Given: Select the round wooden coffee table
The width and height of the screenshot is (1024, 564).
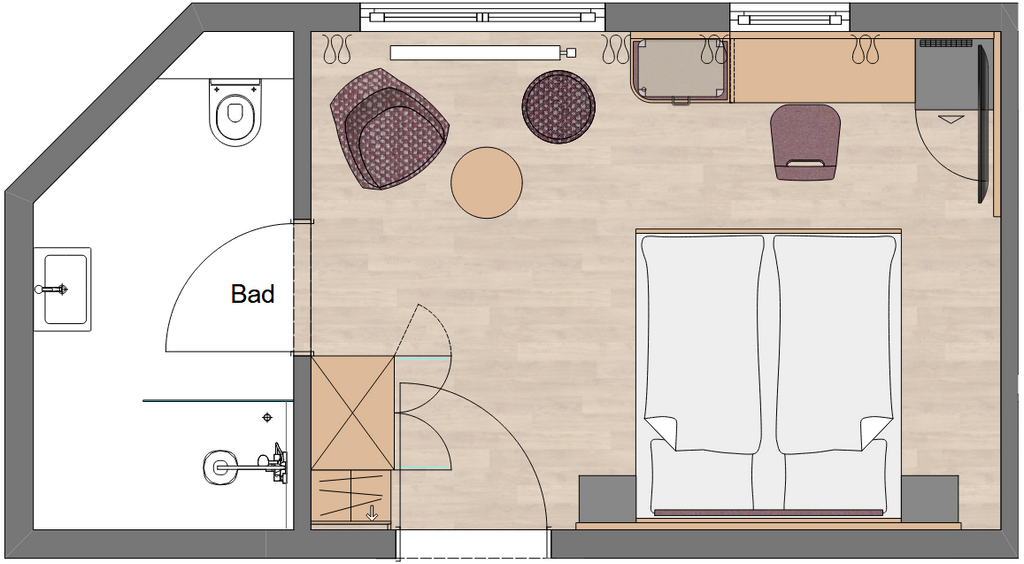Looking at the screenshot, I should pyautogui.click(x=487, y=183).
